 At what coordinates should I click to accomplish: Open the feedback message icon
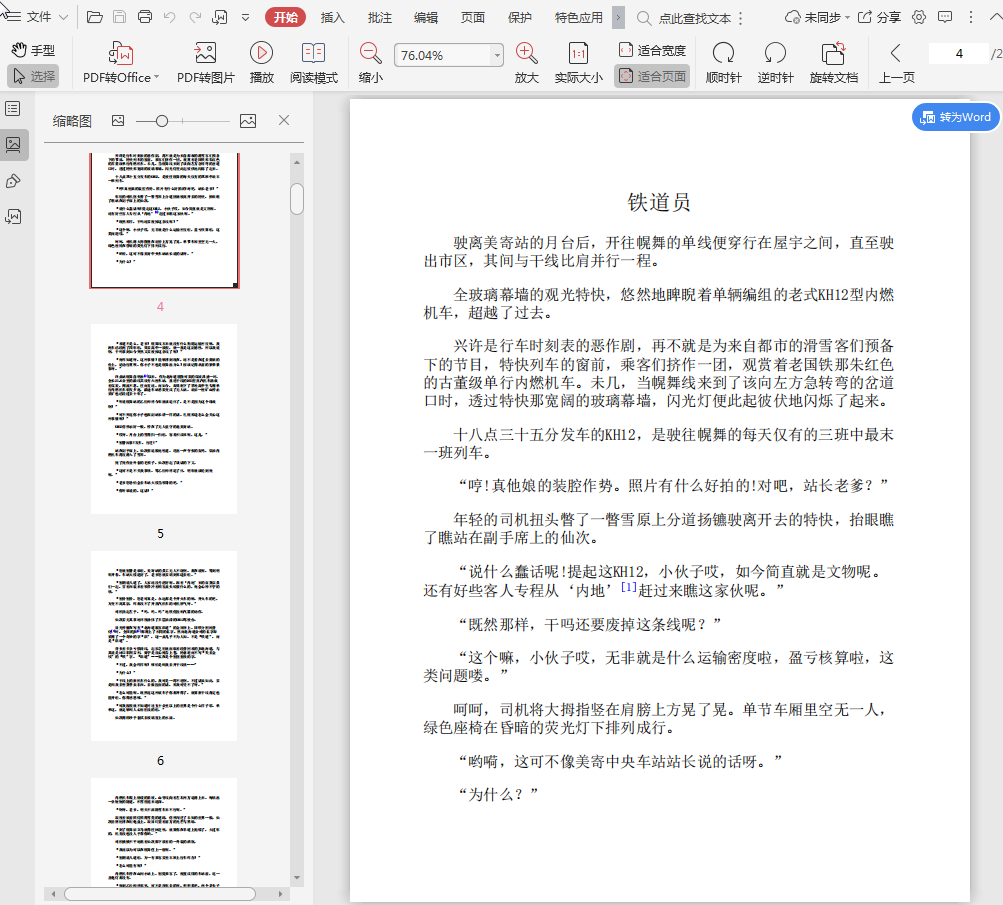(945, 17)
